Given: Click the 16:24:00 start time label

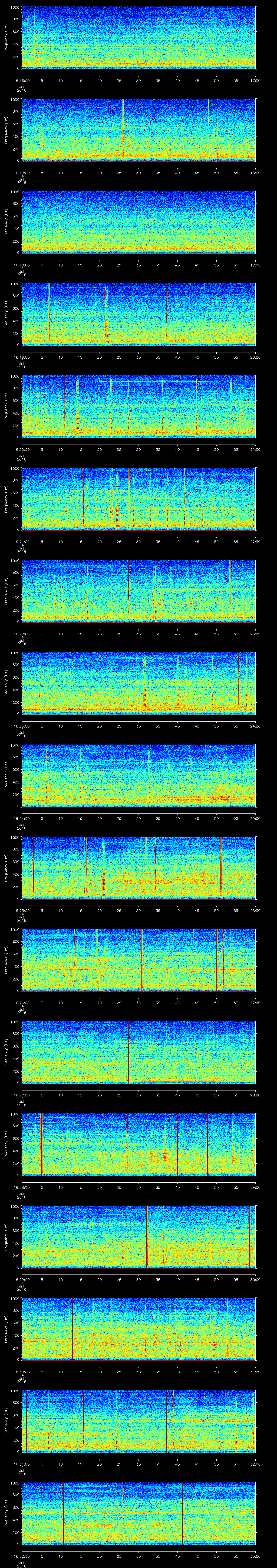Looking at the screenshot, I should [21, 818].
